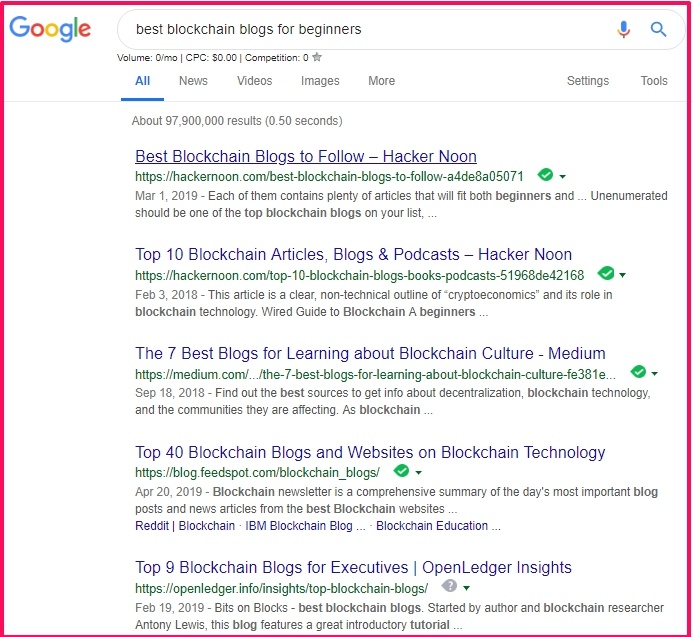
Task: Click the openledger.info/insights URL text
Action: pyautogui.click(x=282, y=588)
